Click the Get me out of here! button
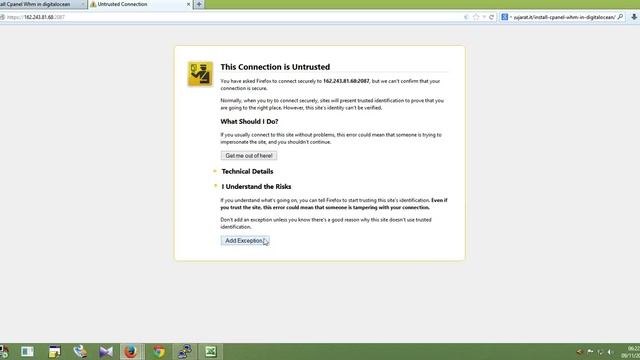The image size is (640, 360). (249, 156)
